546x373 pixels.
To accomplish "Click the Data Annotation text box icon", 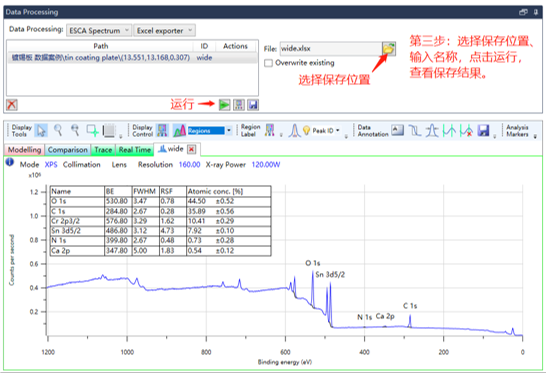I will [x=397, y=130].
